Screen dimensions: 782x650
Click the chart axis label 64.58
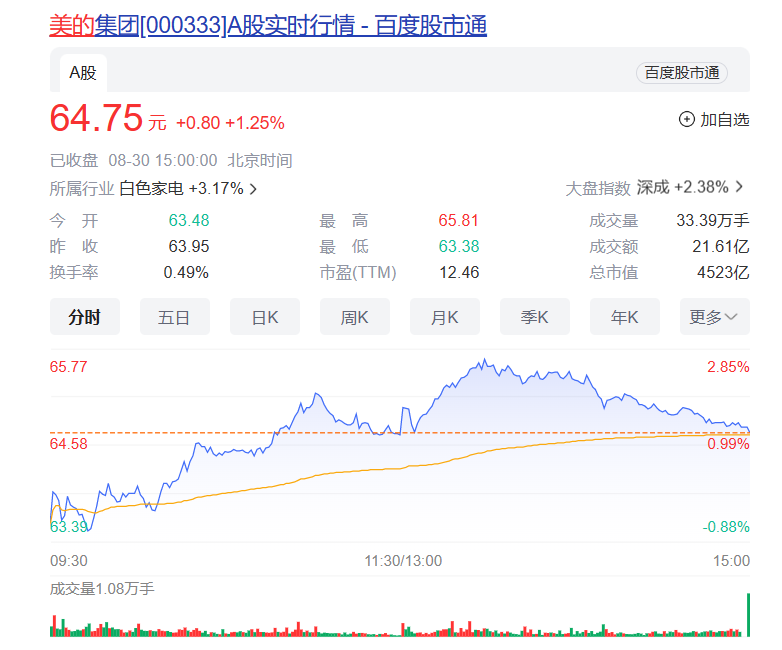(69, 444)
